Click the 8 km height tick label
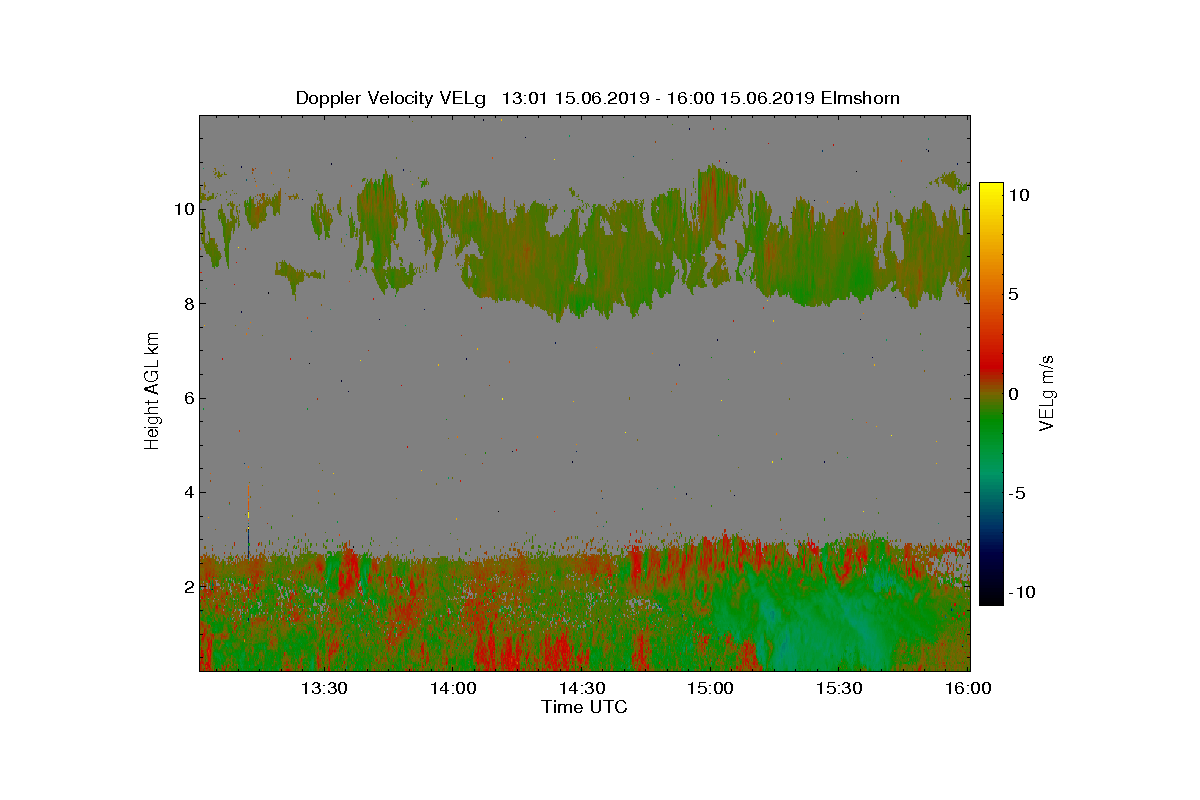The image size is (1200, 800). coord(188,304)
